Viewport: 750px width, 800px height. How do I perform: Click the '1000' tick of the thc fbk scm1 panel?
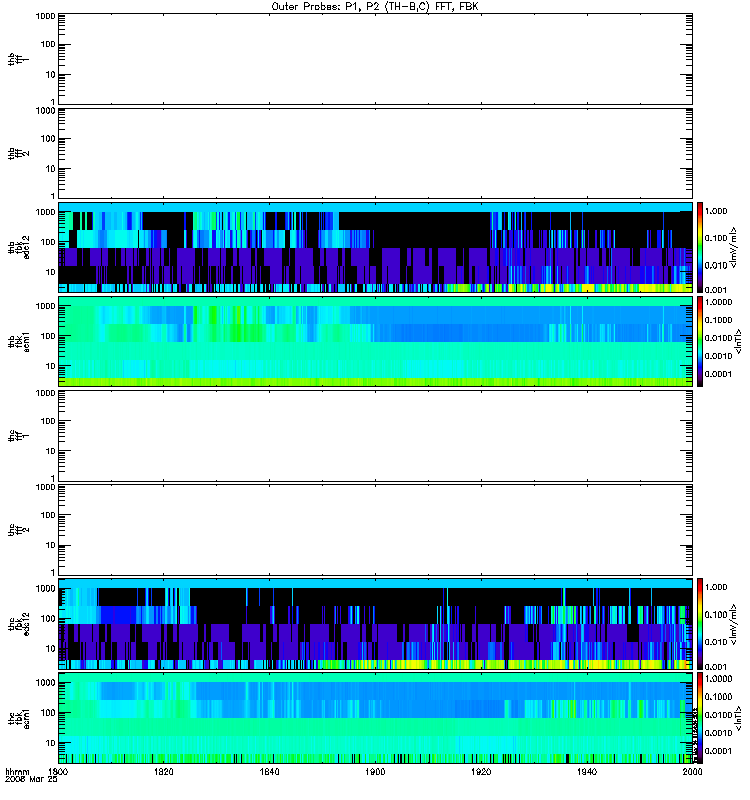[x=45, y=683]
